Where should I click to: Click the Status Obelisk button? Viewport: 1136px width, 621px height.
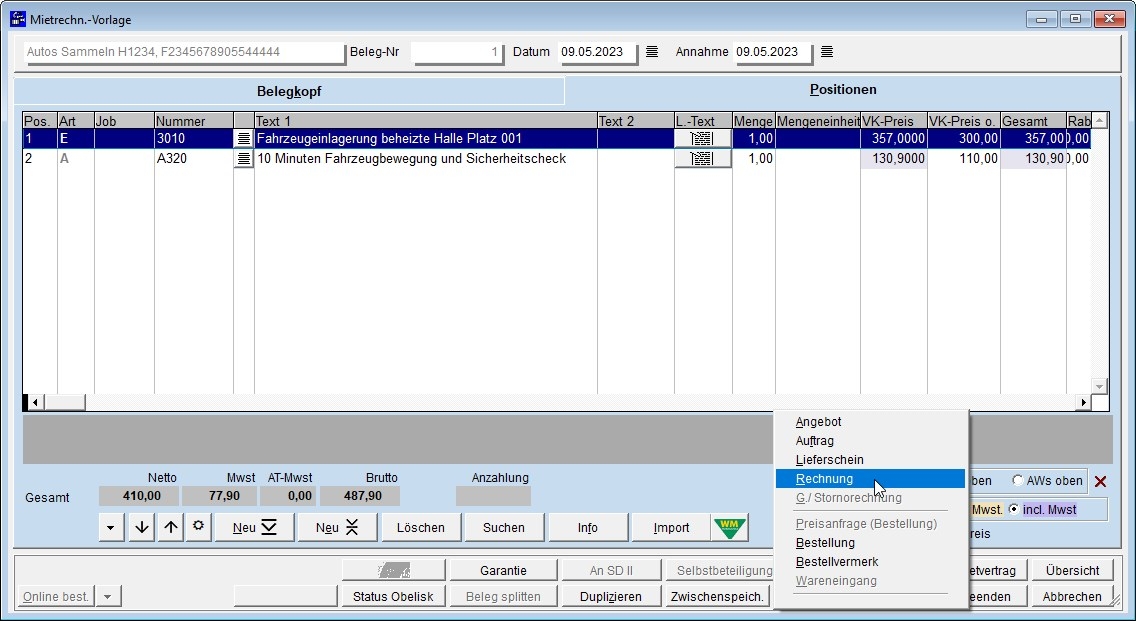click(393, 596)
